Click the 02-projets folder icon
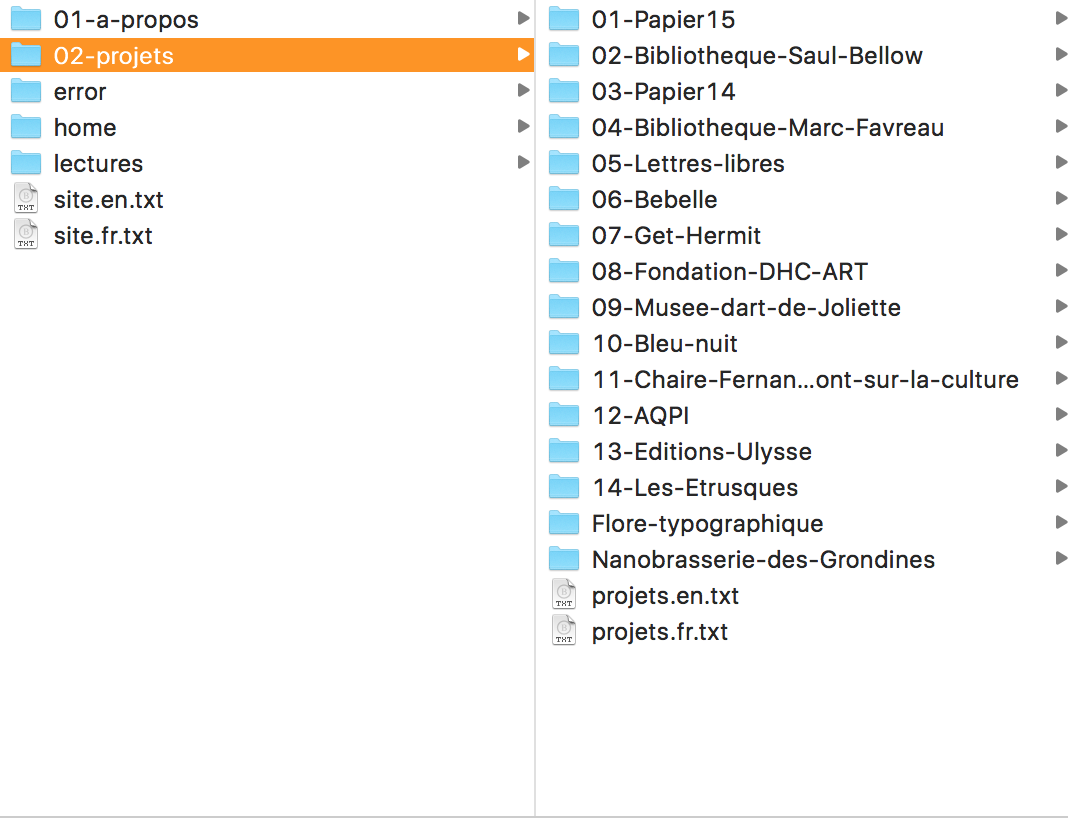Screen dimensions: 1068x824 [x=26, y=55]
